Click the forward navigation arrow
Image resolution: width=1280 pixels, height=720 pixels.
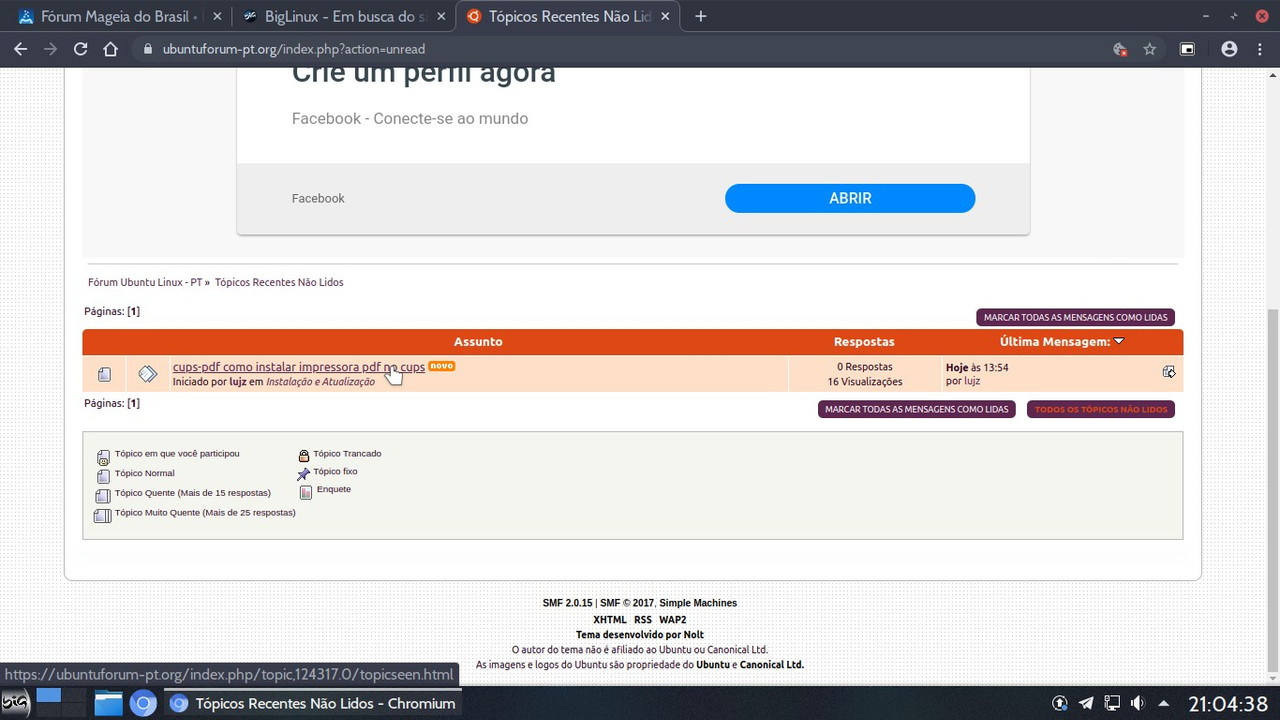coord(50,49)
